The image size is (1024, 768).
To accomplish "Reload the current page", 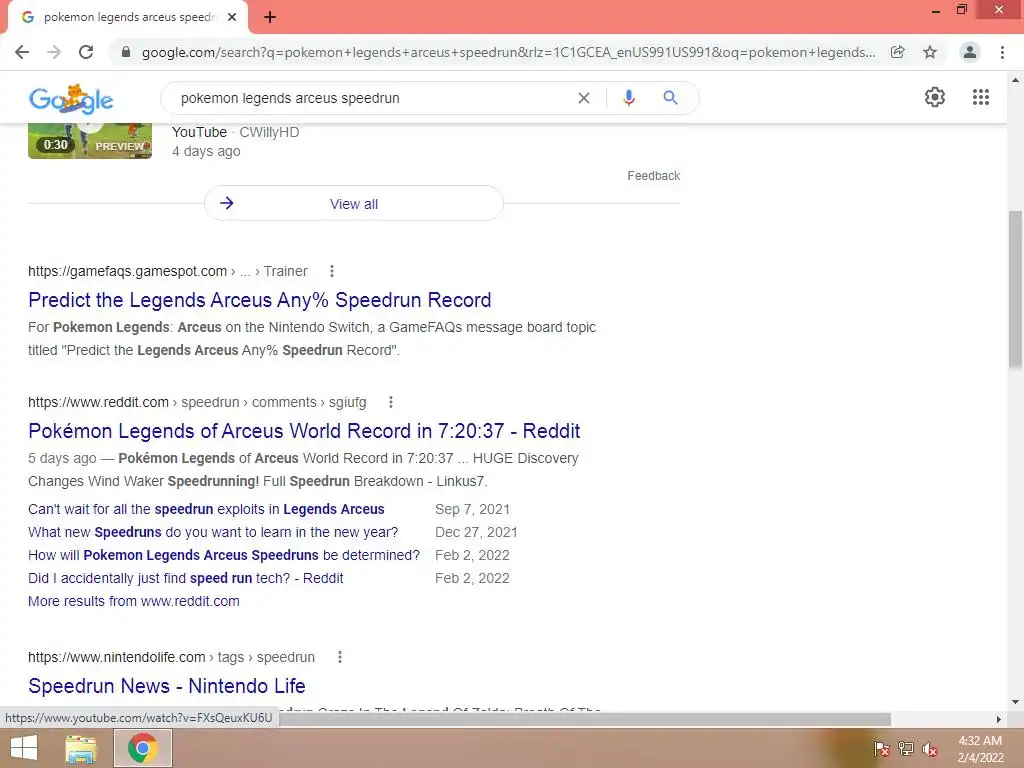I will click(x=86, y=52).
